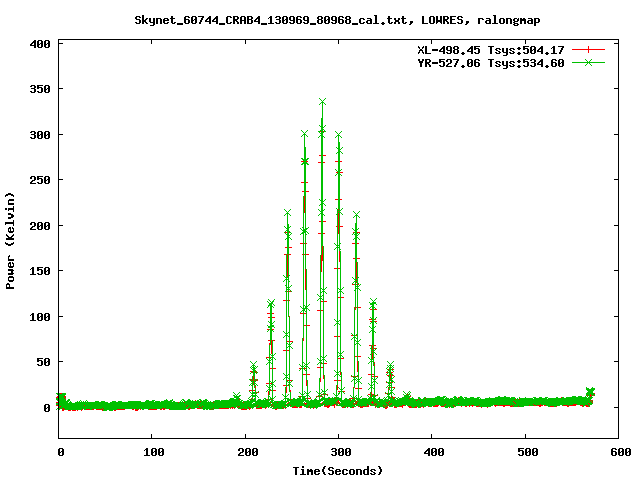Click the y-axis tick label 50

click(x=44, y=362)
